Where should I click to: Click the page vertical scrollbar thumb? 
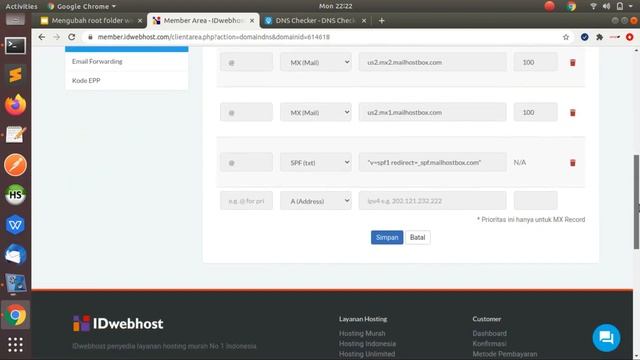pos(636,202)
